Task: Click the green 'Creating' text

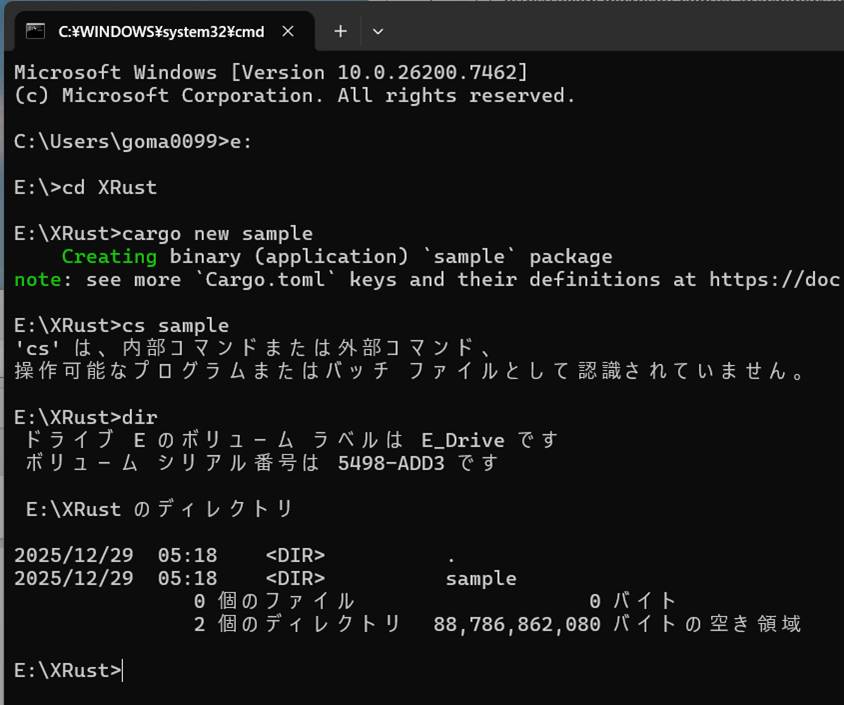Action: (109, 256)
